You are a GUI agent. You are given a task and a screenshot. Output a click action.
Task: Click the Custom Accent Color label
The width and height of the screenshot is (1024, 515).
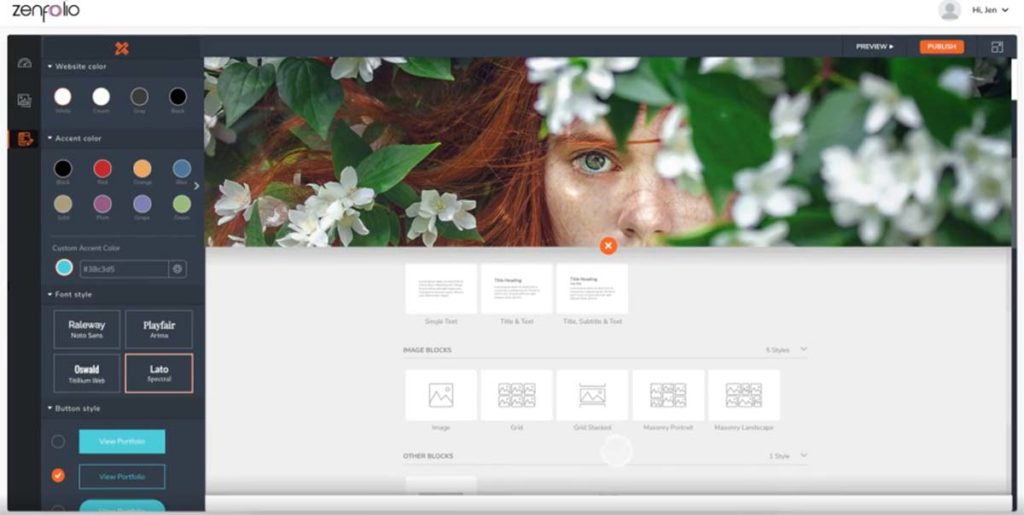(x=86, y=248)
